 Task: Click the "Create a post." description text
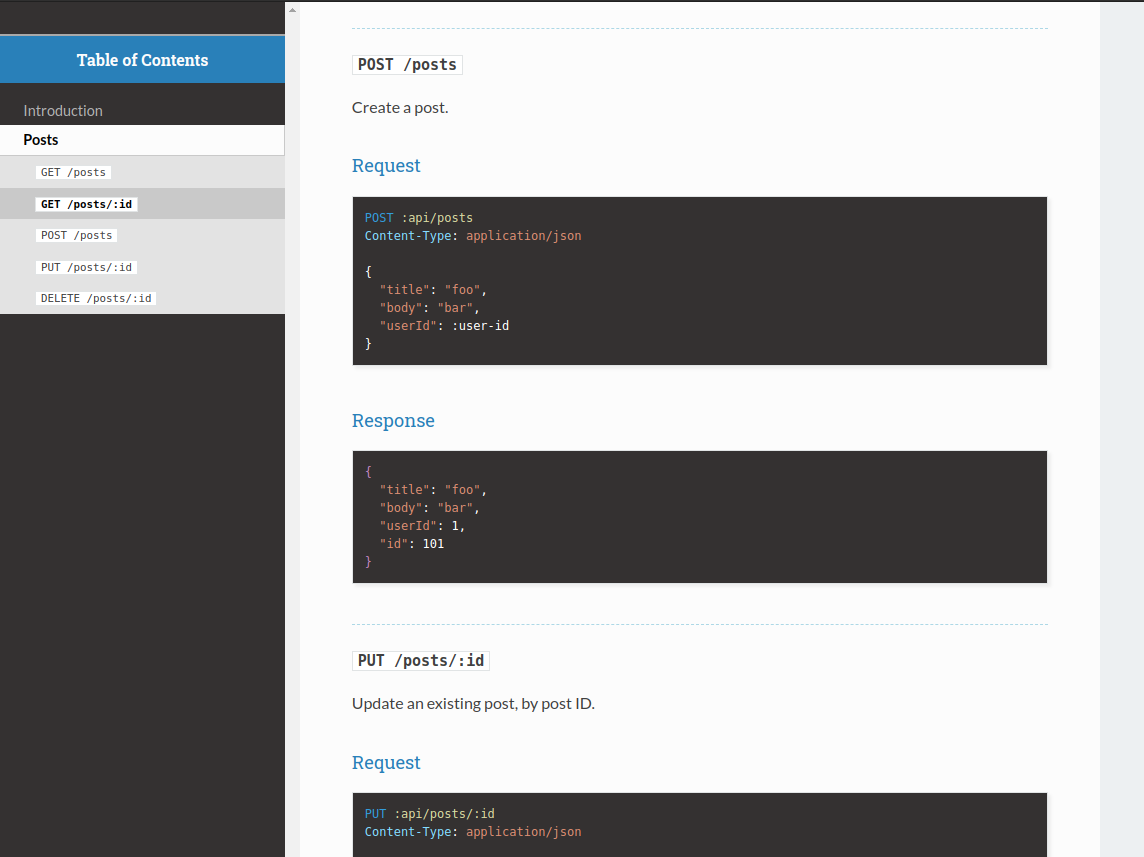[400, 108]
